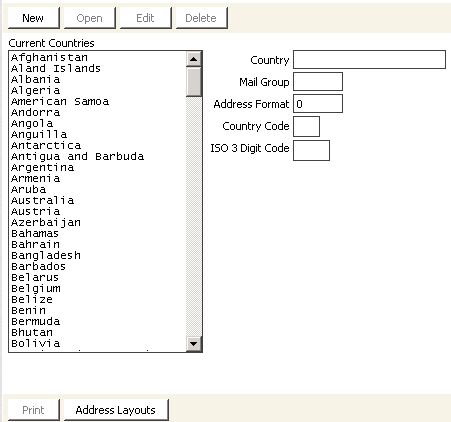Click scroll up arrow in countries list
The width and height of the screenshot is (451, 422).
point(194,59)
